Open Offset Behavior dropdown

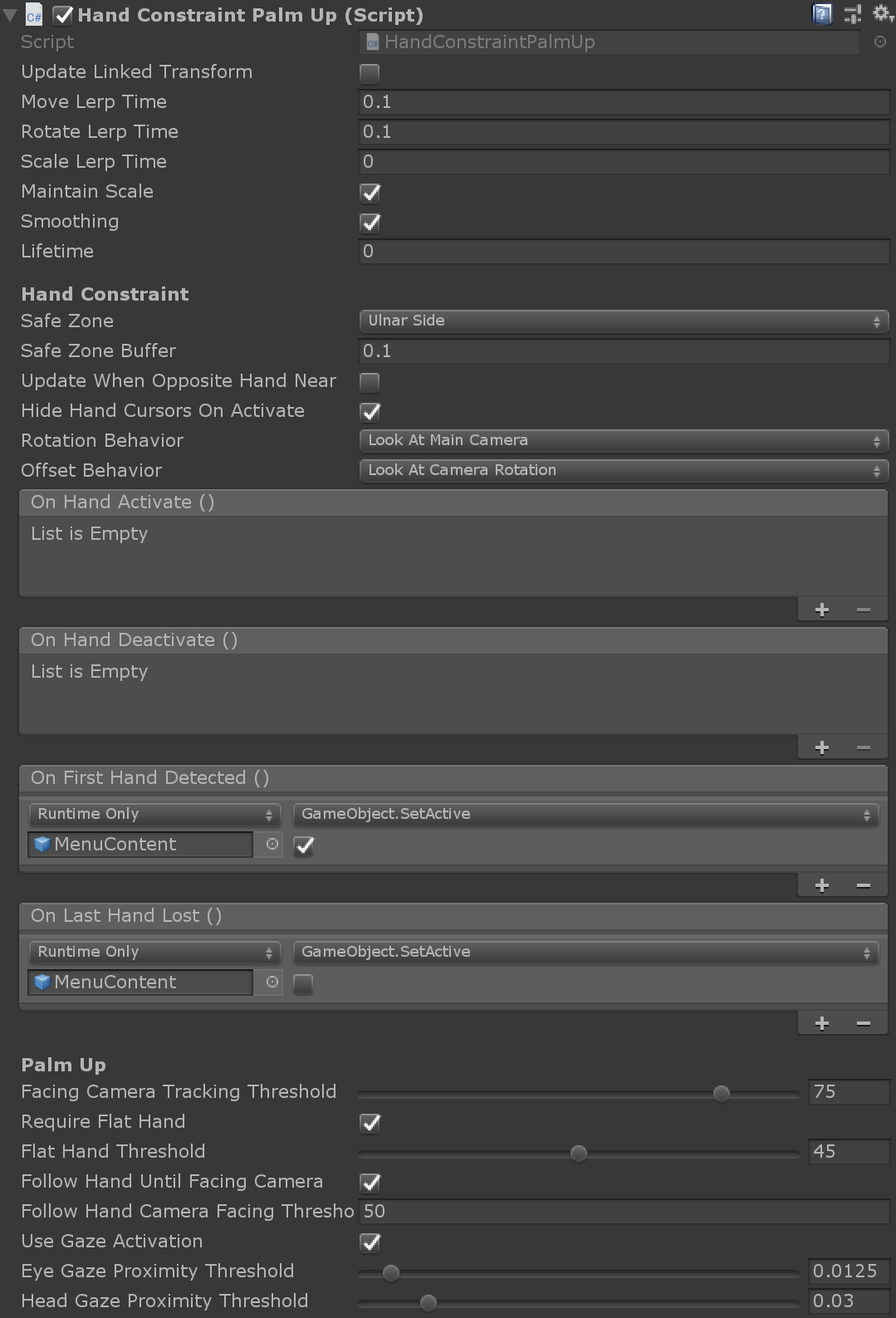point(624,470)
